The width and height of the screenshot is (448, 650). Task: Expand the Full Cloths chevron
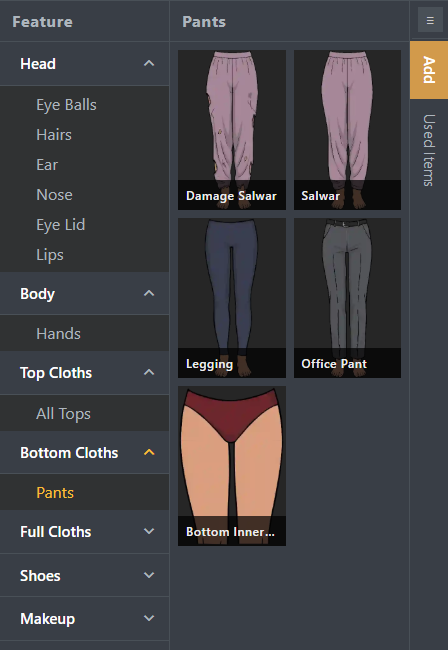click(x=149, y=531)
